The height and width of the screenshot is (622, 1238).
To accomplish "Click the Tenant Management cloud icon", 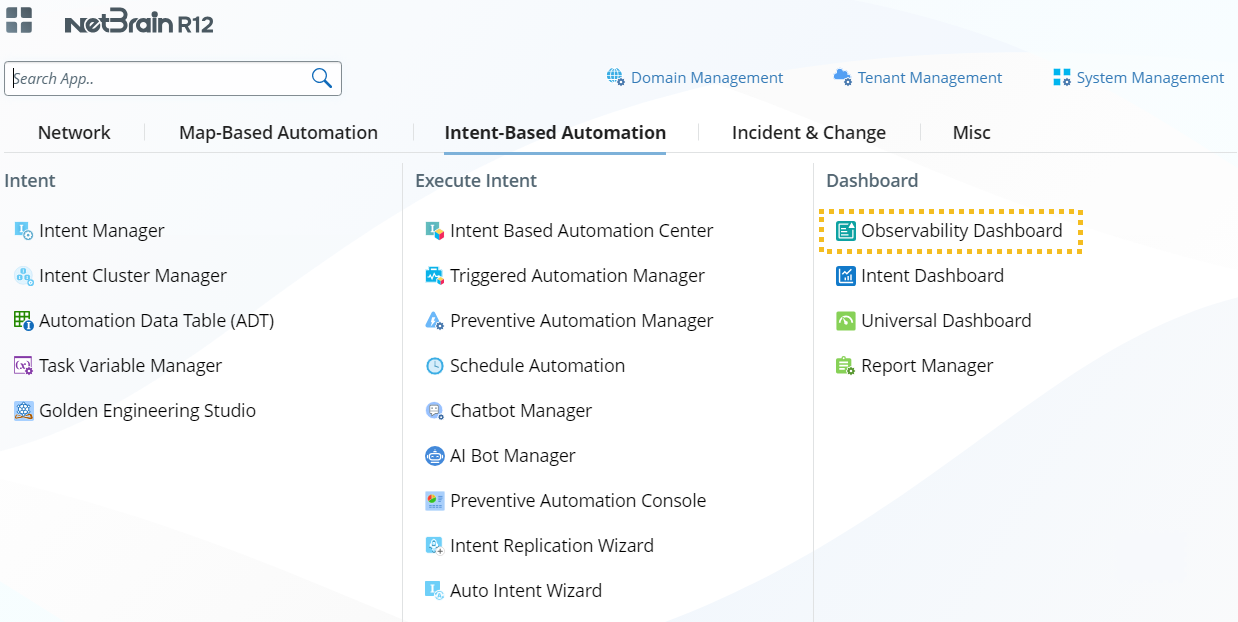I will [843, 77].
